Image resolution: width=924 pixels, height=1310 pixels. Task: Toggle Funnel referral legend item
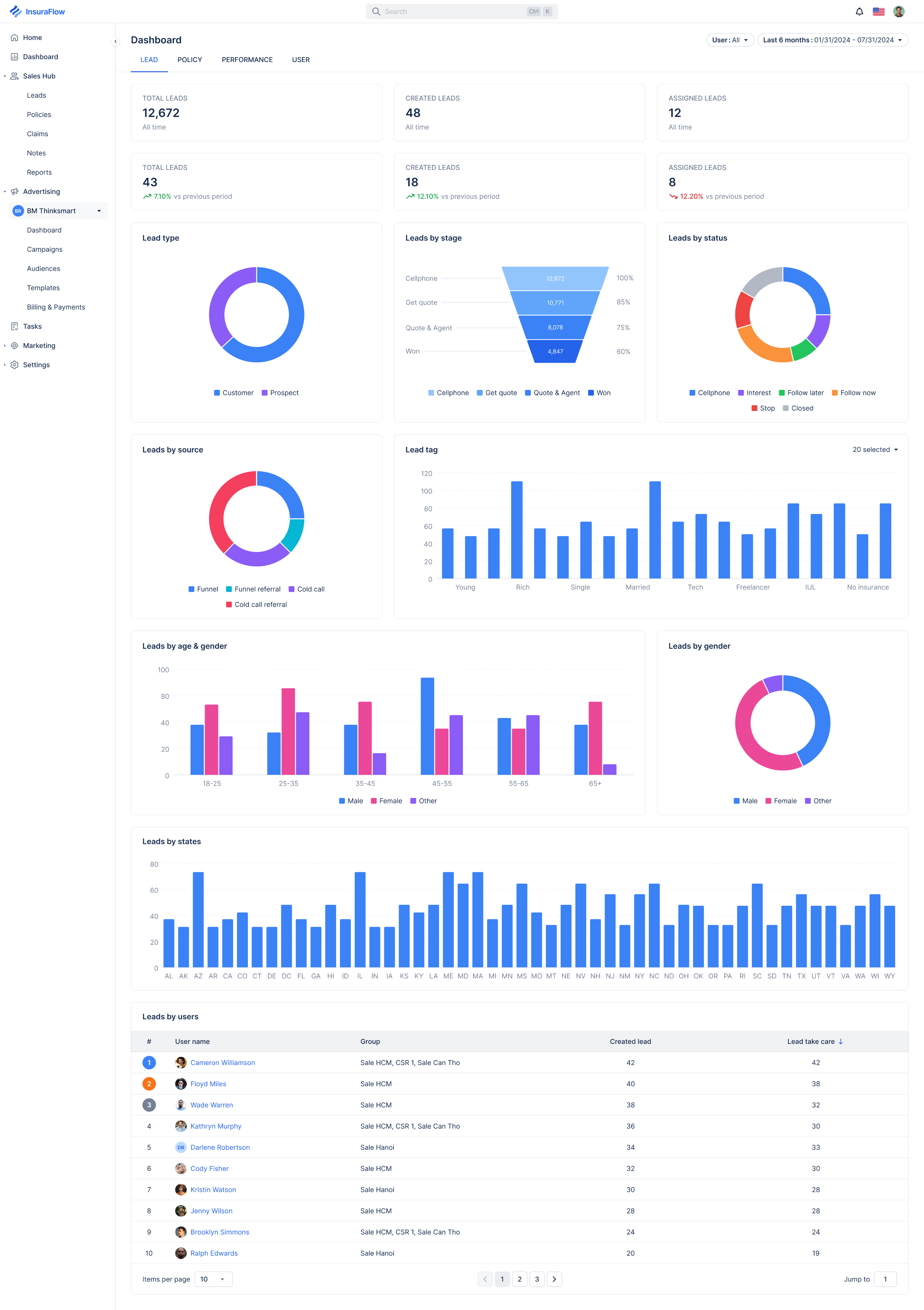coord(253,589)
